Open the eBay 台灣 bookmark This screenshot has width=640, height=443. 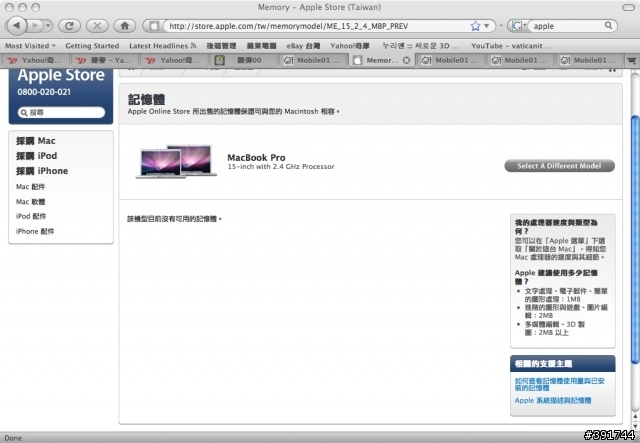(x=303, y=46)
